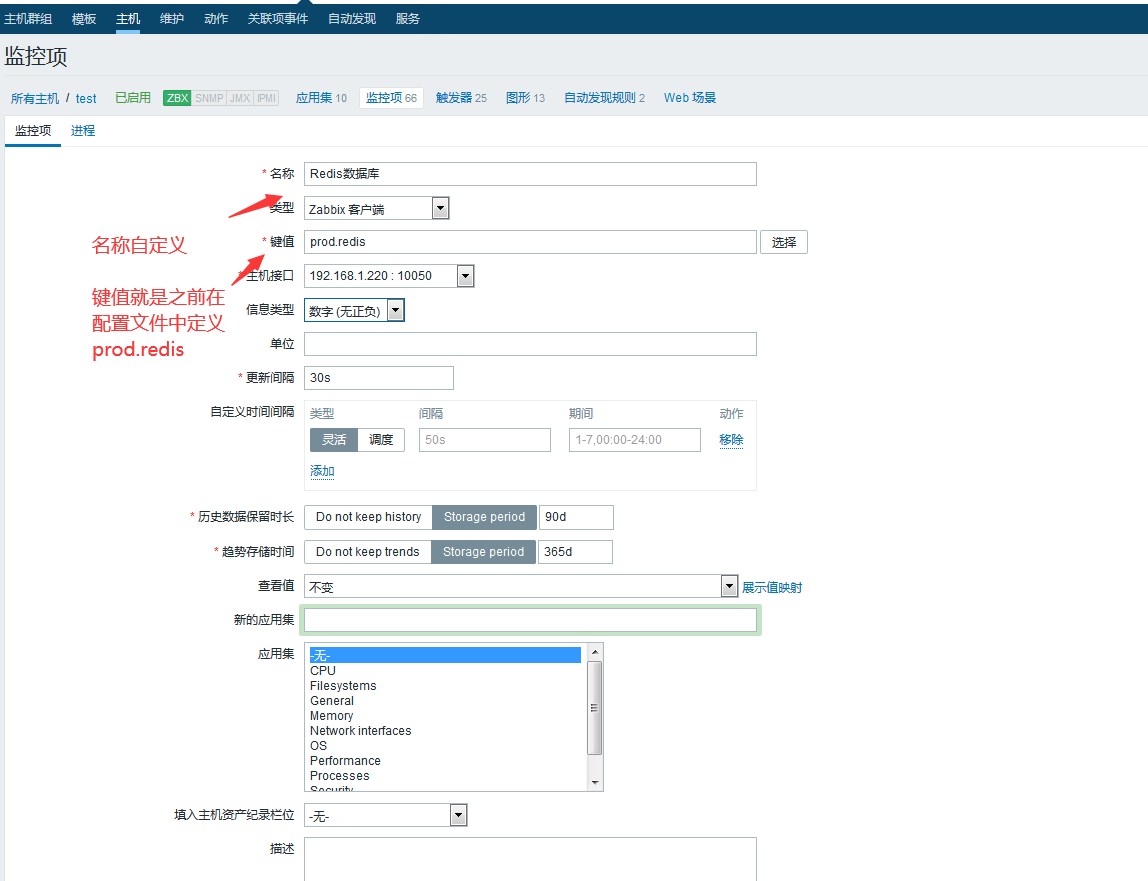Click 添加 to add custom interval

click(x=322, y=471)
